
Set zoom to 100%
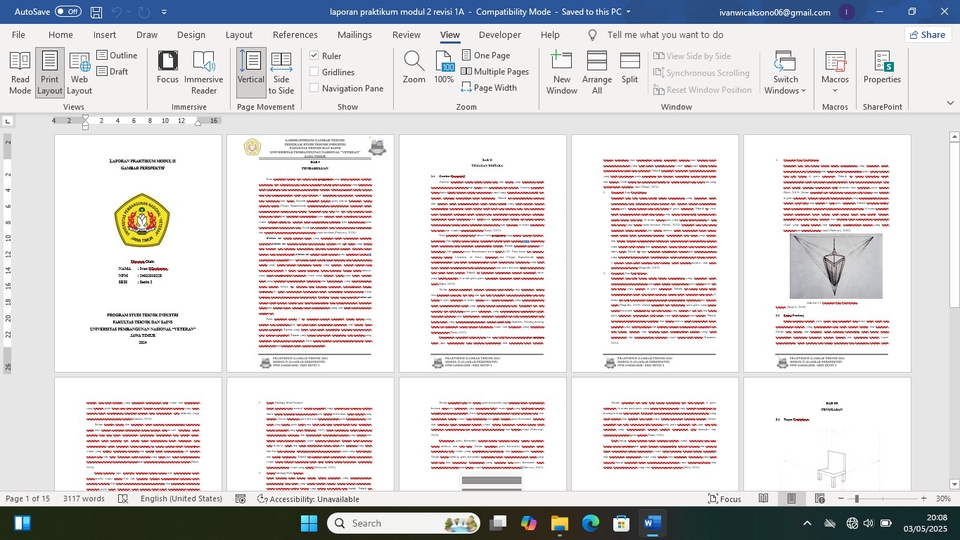(444, 67)
